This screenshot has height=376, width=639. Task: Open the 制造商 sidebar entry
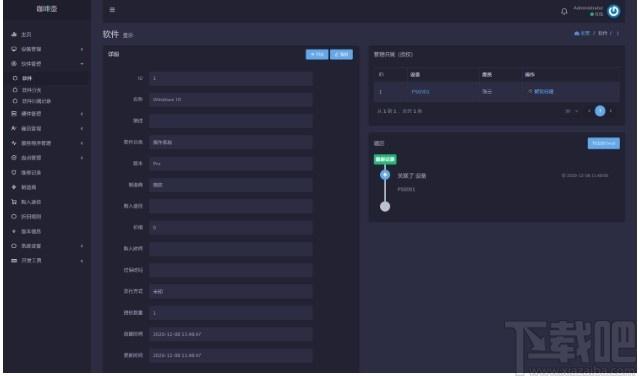point(29,187)
